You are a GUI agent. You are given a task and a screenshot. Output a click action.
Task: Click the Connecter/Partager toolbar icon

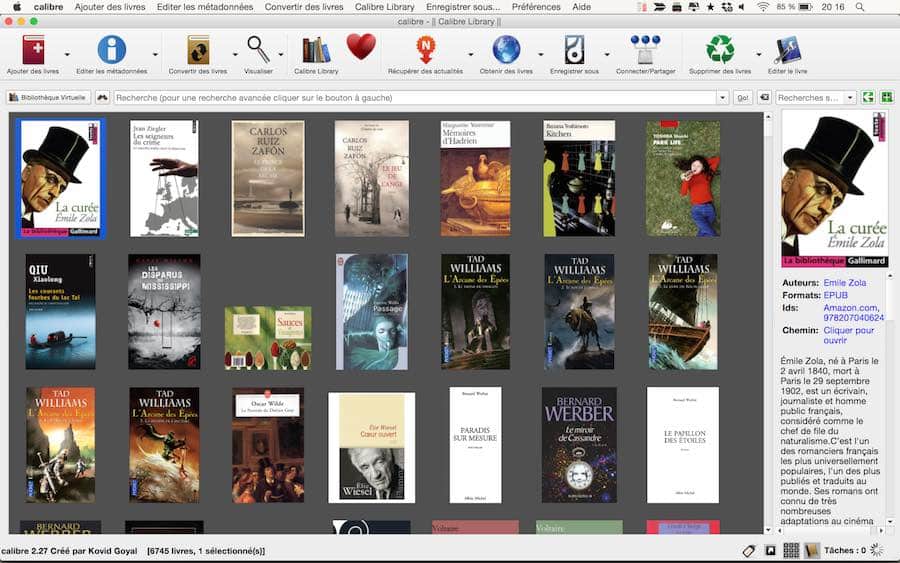[645, 49]
